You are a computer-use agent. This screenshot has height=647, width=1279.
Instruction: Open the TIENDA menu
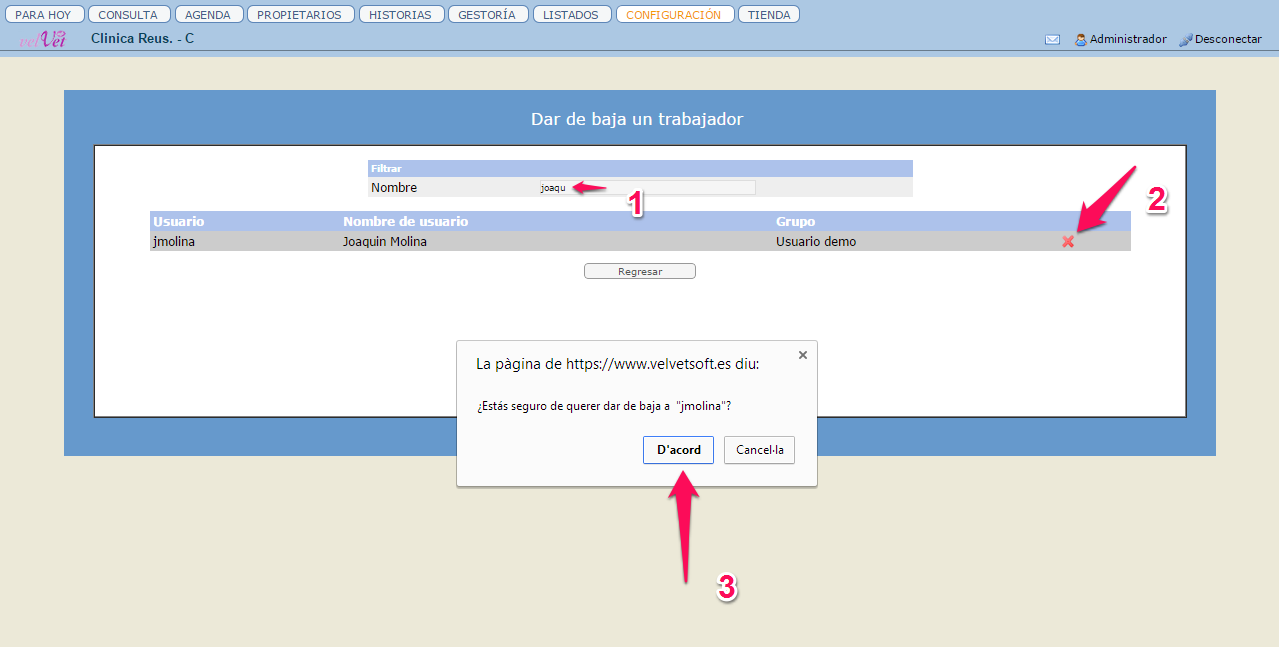tap(768, 15)
